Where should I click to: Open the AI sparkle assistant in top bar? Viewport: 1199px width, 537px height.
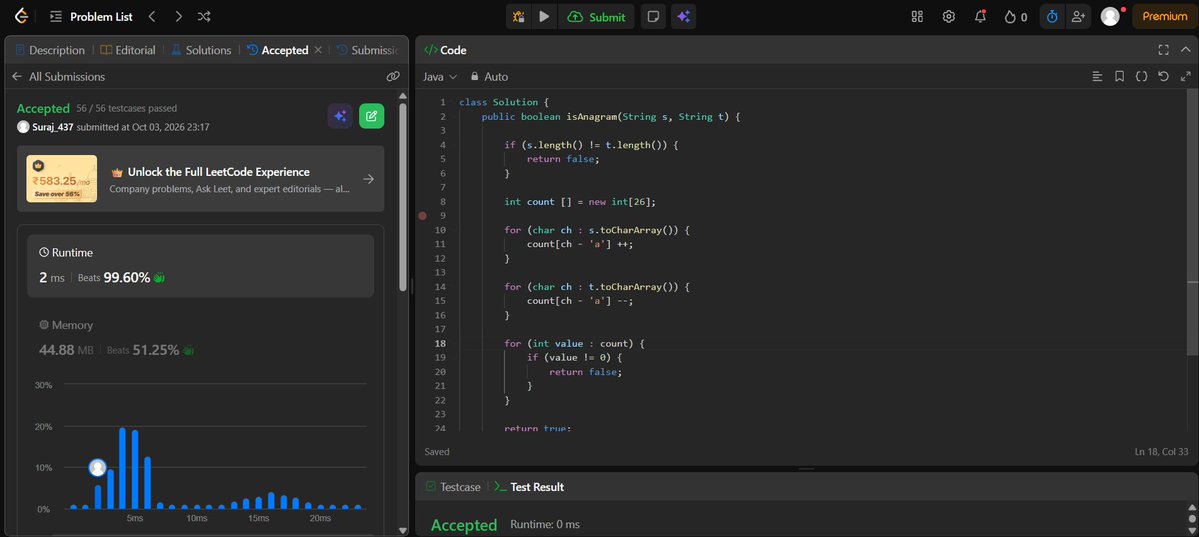click(x=684, y=17)
